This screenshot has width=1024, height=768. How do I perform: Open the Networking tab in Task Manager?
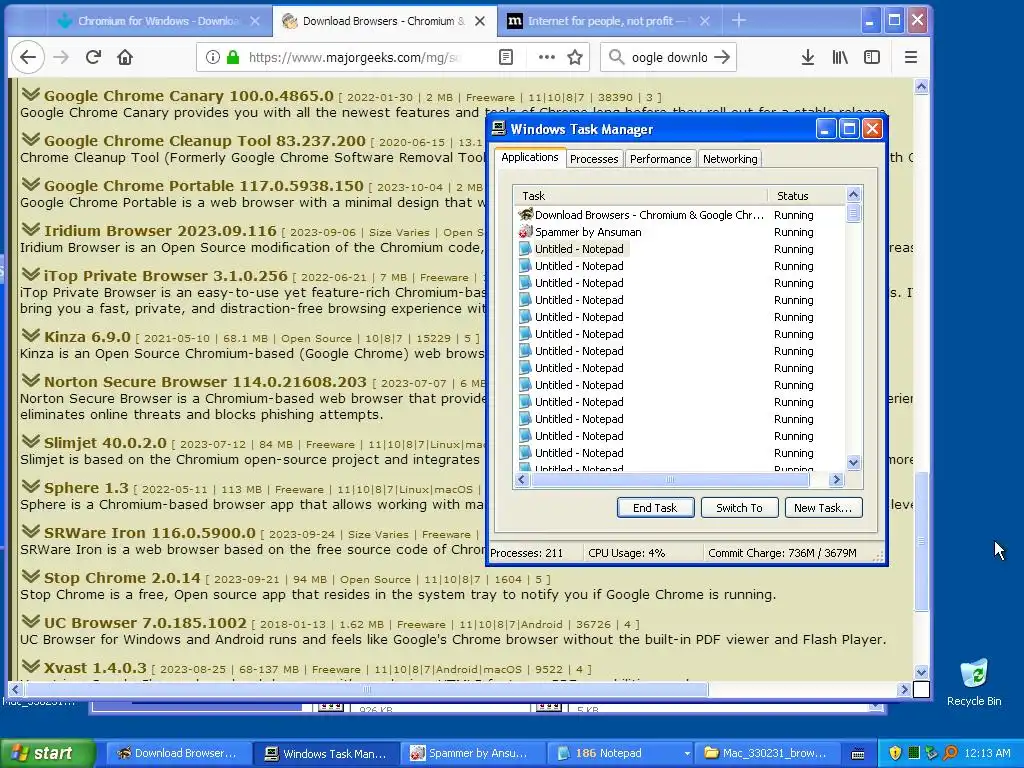click(730, 159)
